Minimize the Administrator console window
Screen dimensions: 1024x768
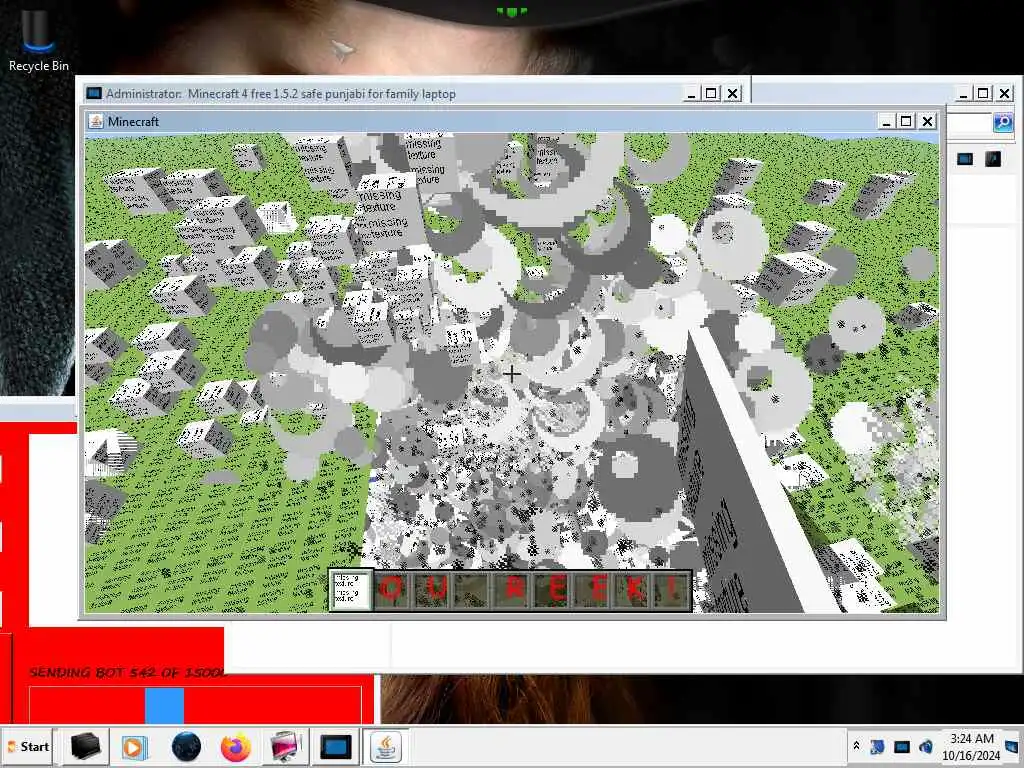pyautogui.click(x=691, y=94)
